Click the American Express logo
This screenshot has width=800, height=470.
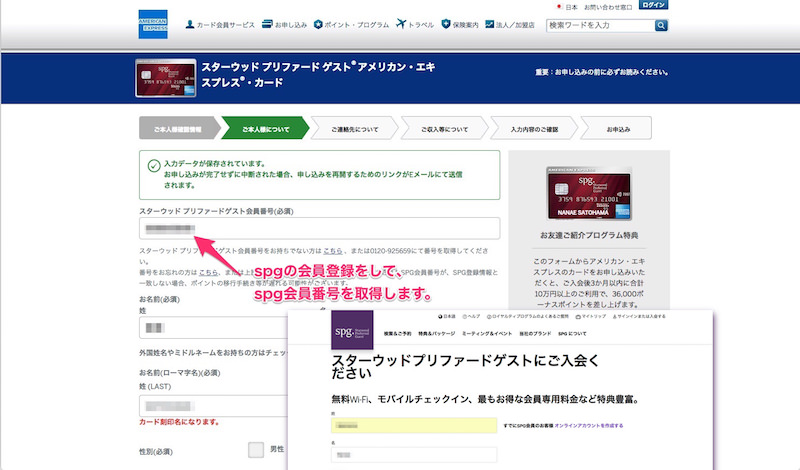pos(153,24)
